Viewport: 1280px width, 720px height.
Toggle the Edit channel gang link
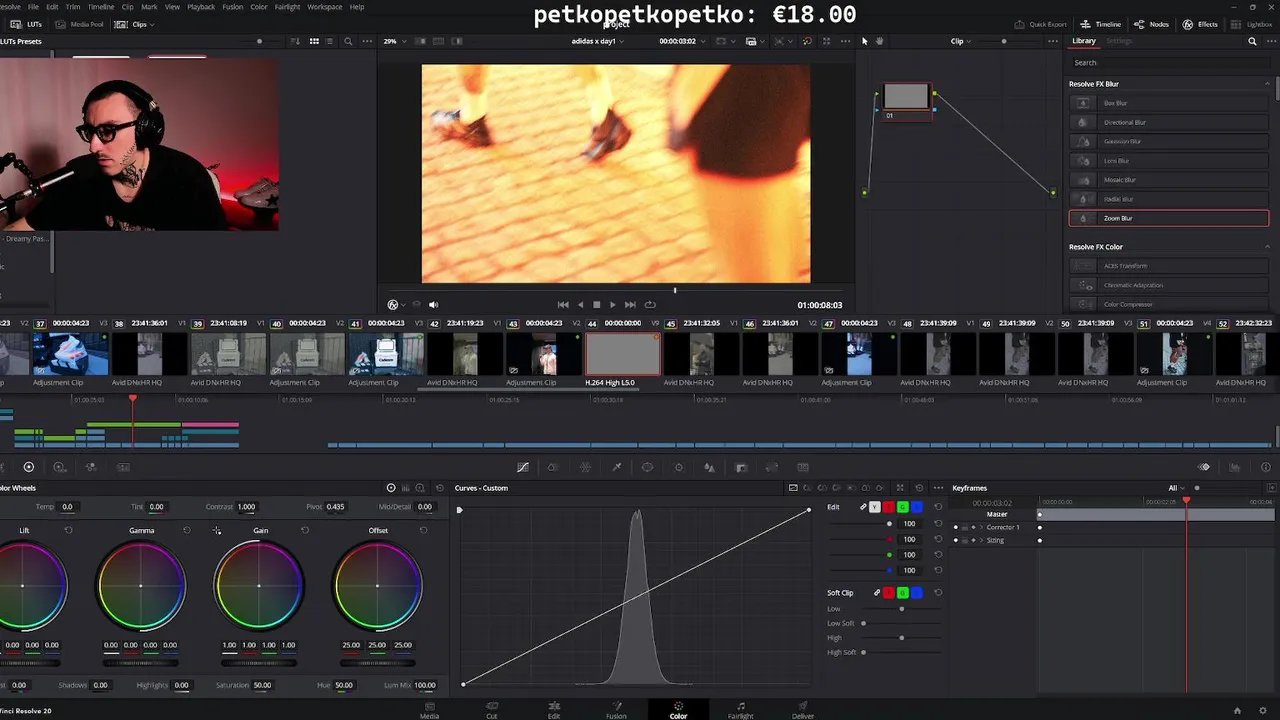point(863,507)
